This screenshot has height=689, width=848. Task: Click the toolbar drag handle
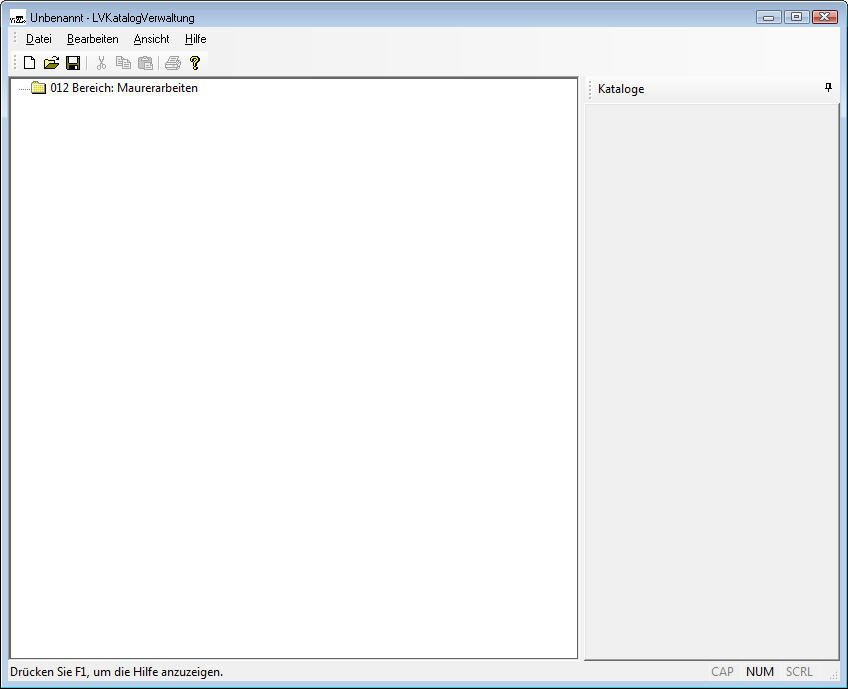[x=15, y=63]
